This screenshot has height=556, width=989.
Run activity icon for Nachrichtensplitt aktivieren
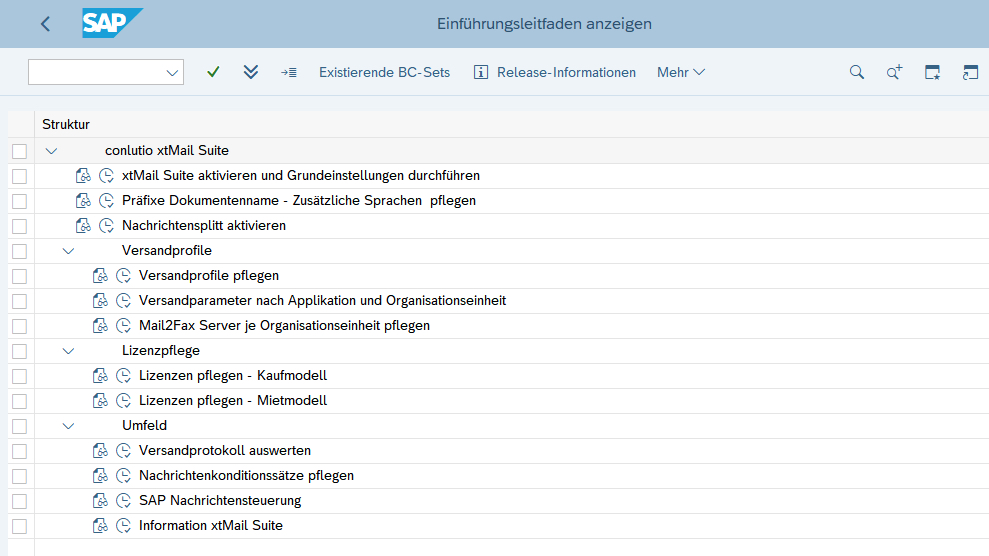pos(107,225)
